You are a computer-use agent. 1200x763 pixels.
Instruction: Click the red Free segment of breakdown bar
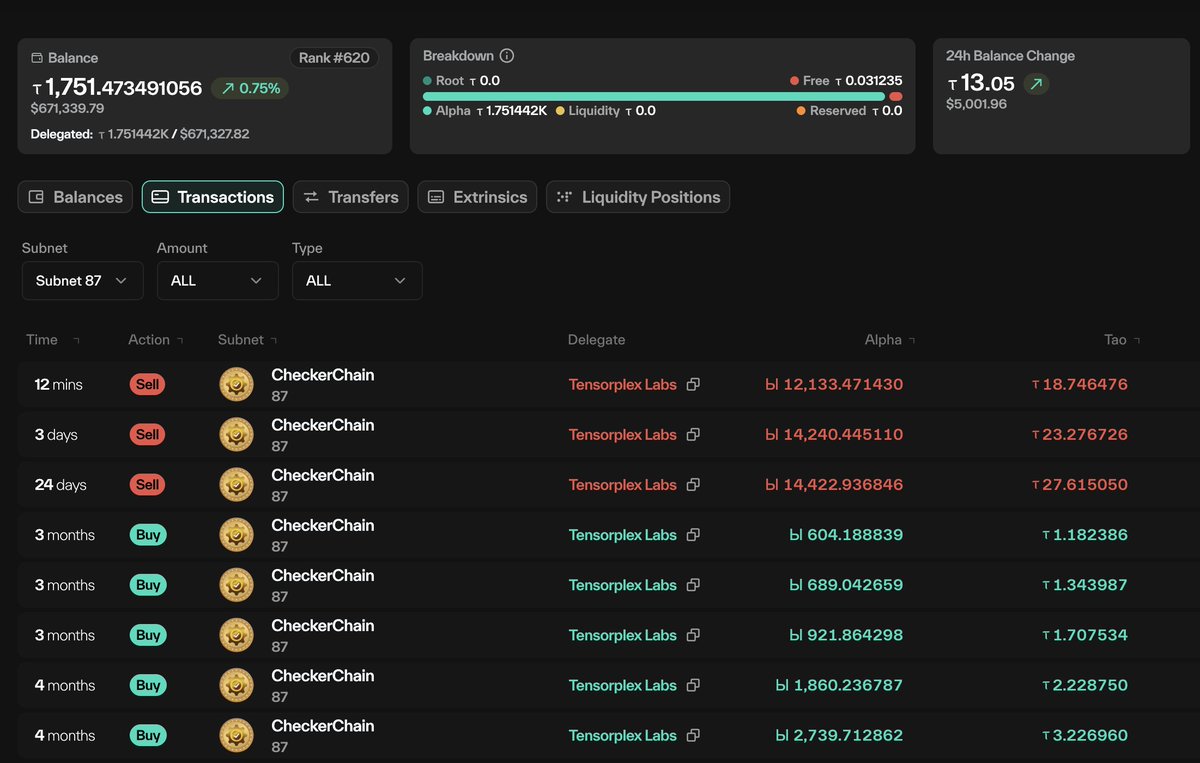coord(896,96)
